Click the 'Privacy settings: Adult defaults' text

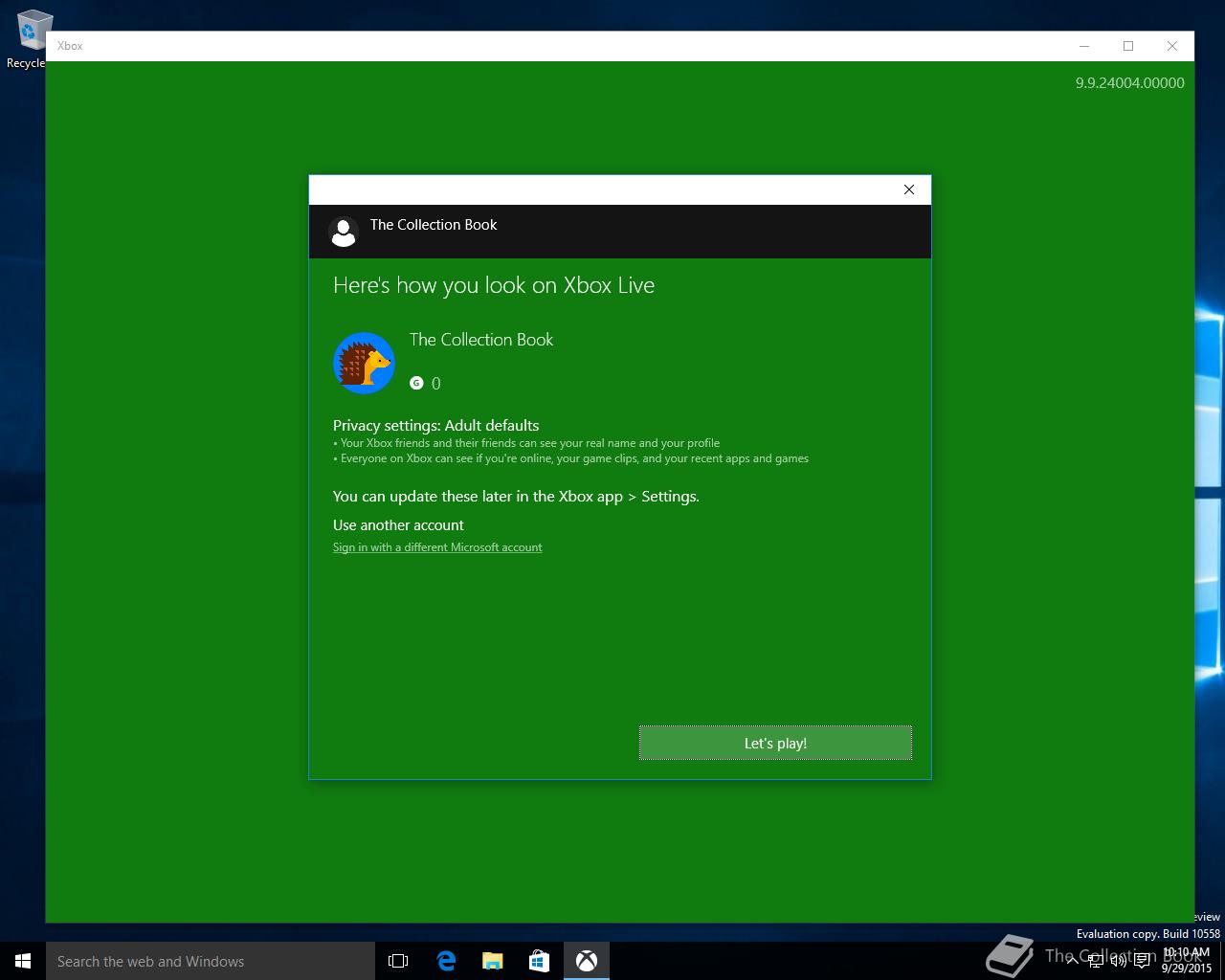tap(435, 425)
